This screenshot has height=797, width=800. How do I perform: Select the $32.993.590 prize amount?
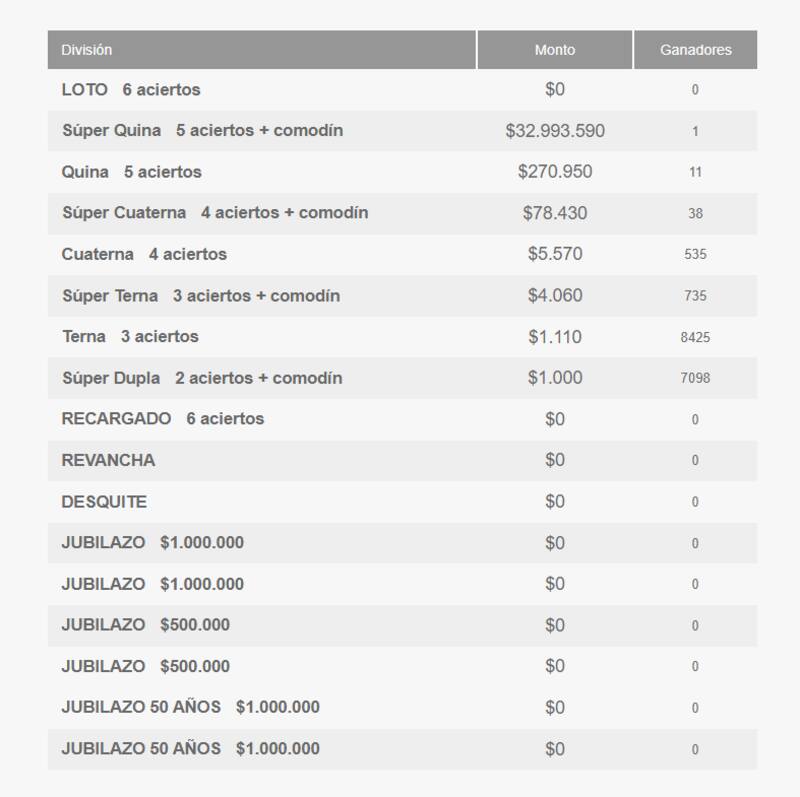click(555, 131)
